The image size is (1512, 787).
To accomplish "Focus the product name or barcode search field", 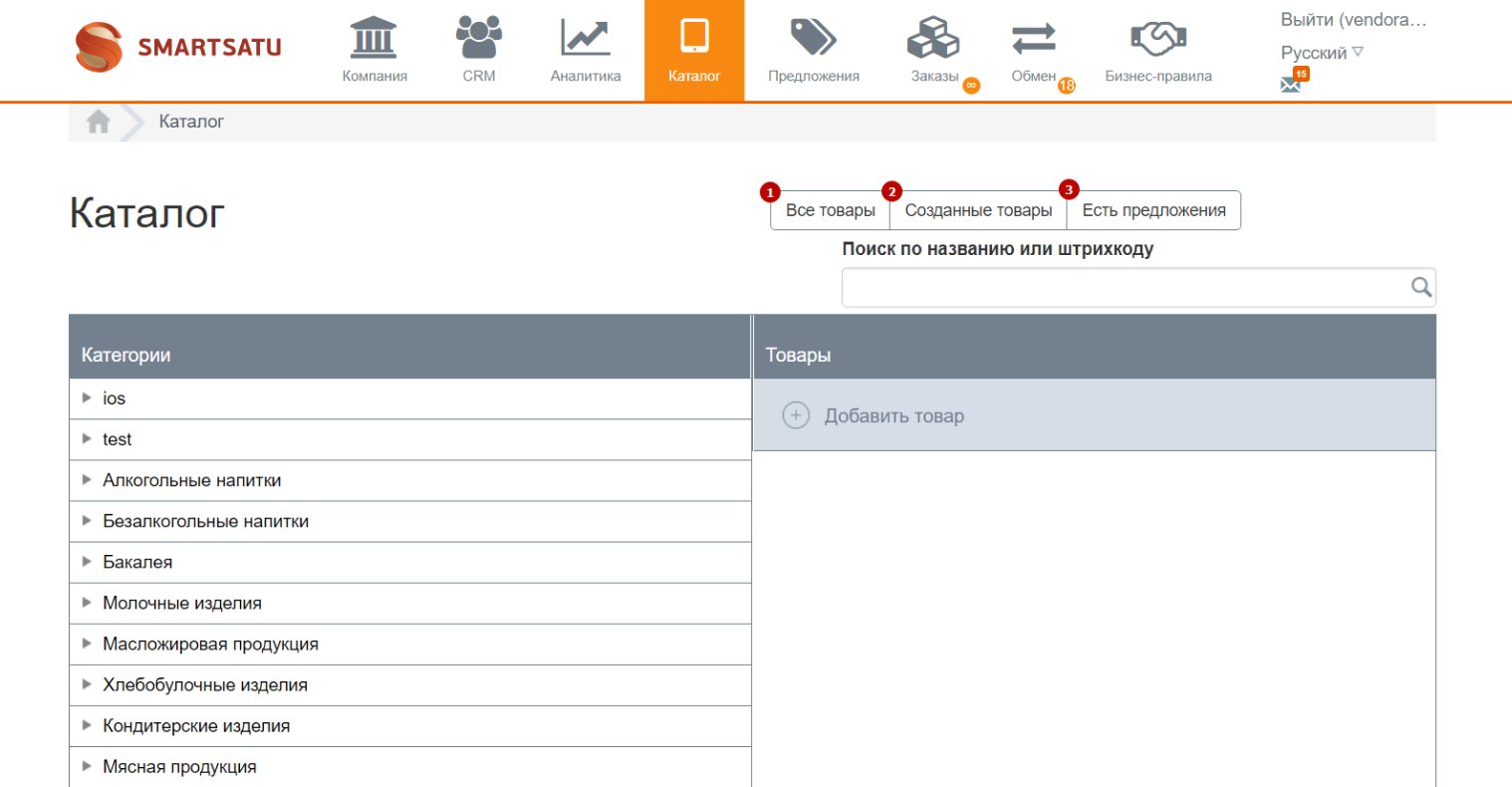I will coord(1138,287).
